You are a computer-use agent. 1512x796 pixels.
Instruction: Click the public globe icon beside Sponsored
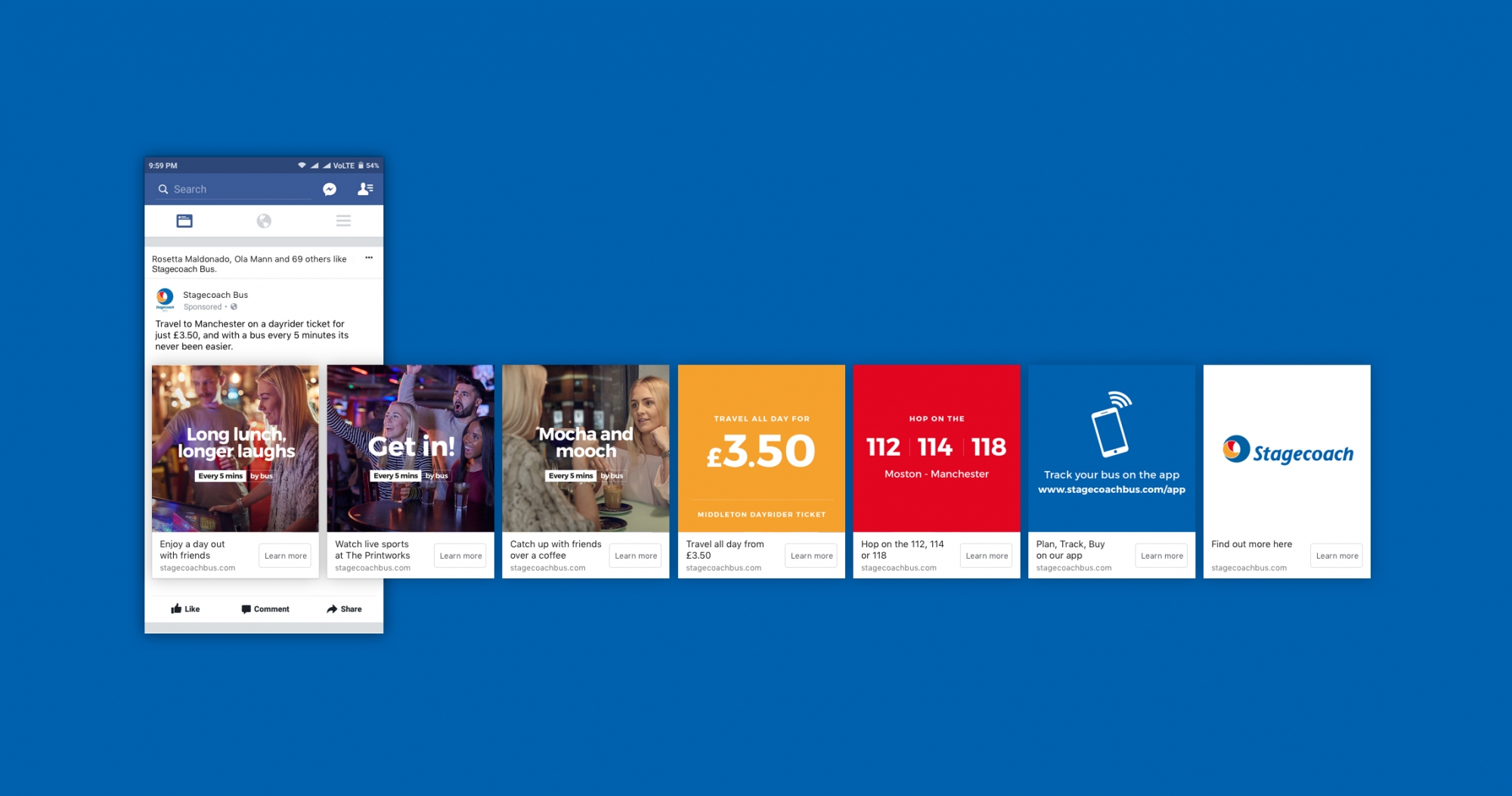[234, 307]
